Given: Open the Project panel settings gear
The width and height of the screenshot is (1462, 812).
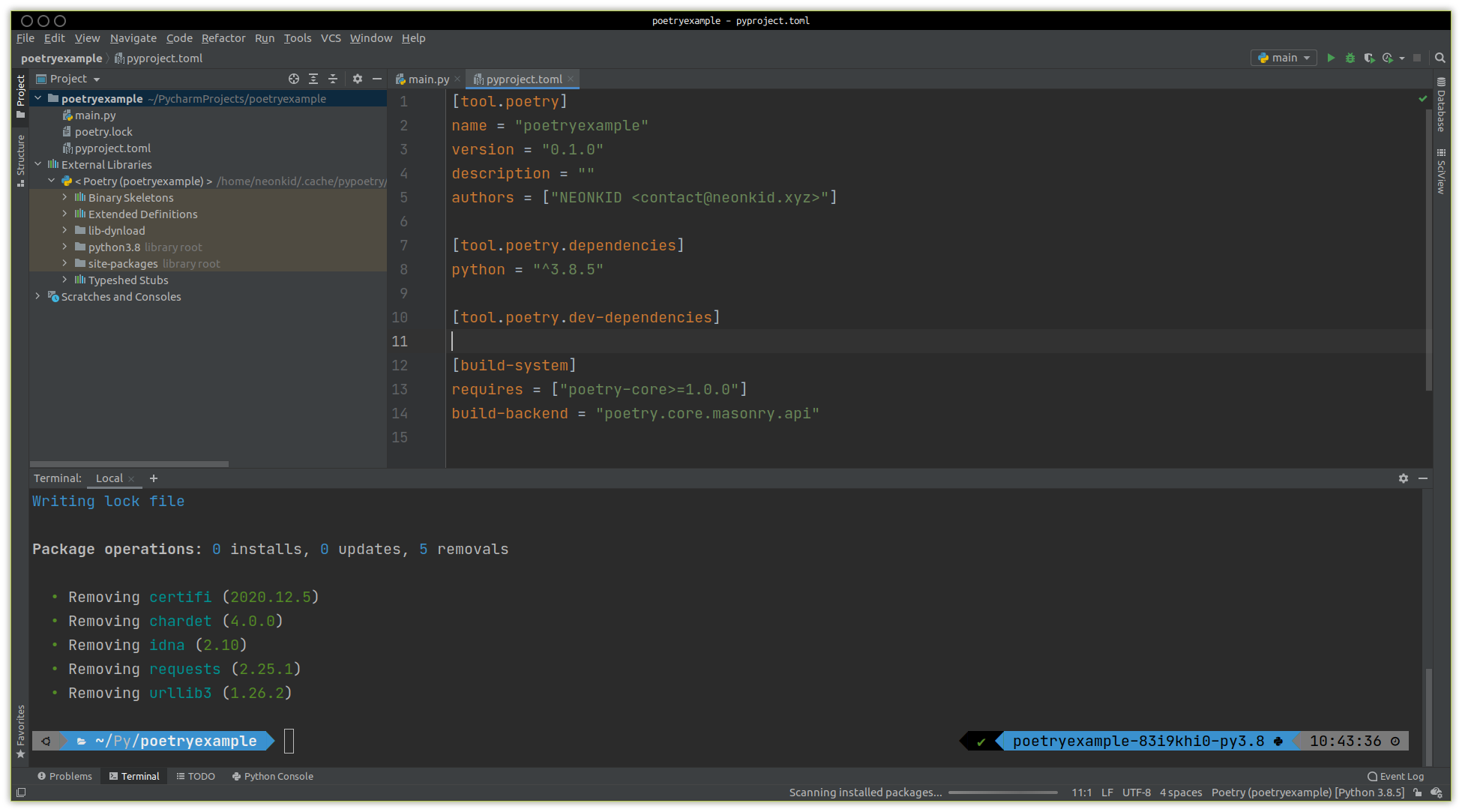Looking at the screenshot, I should (x=358, y=79).
